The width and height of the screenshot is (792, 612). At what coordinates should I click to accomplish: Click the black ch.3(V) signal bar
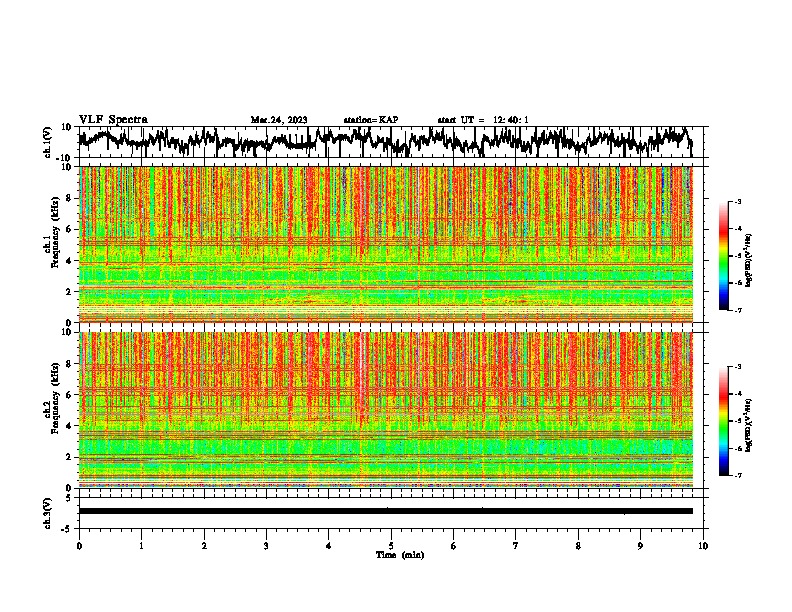tap(386, 511)
